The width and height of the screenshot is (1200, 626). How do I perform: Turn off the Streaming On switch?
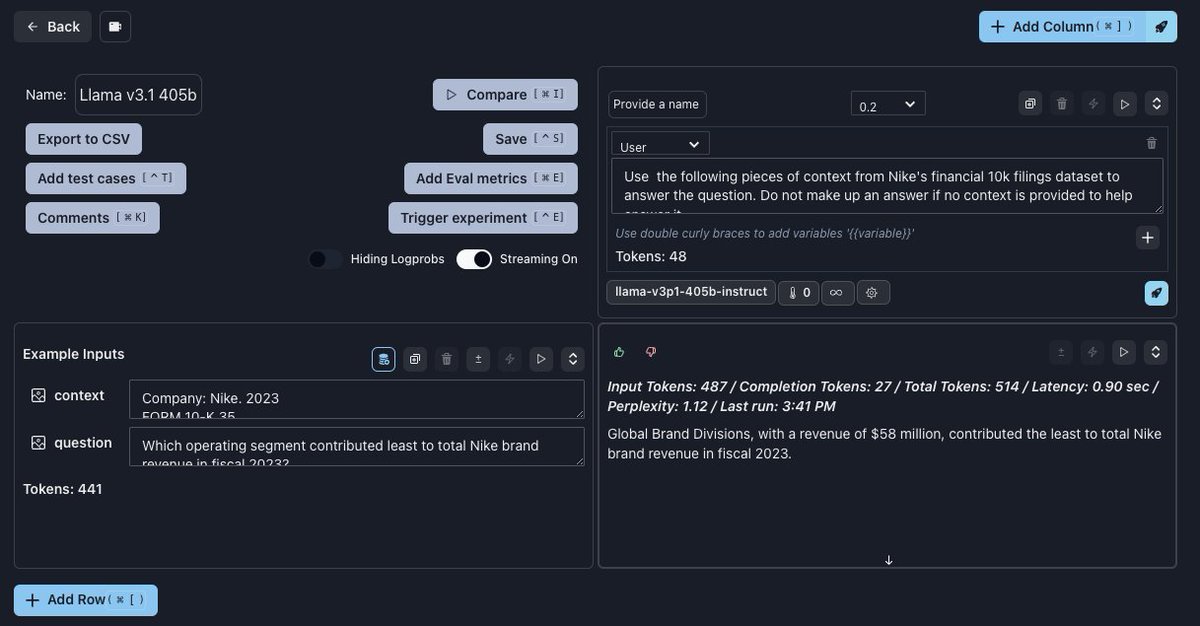(474, 259)
